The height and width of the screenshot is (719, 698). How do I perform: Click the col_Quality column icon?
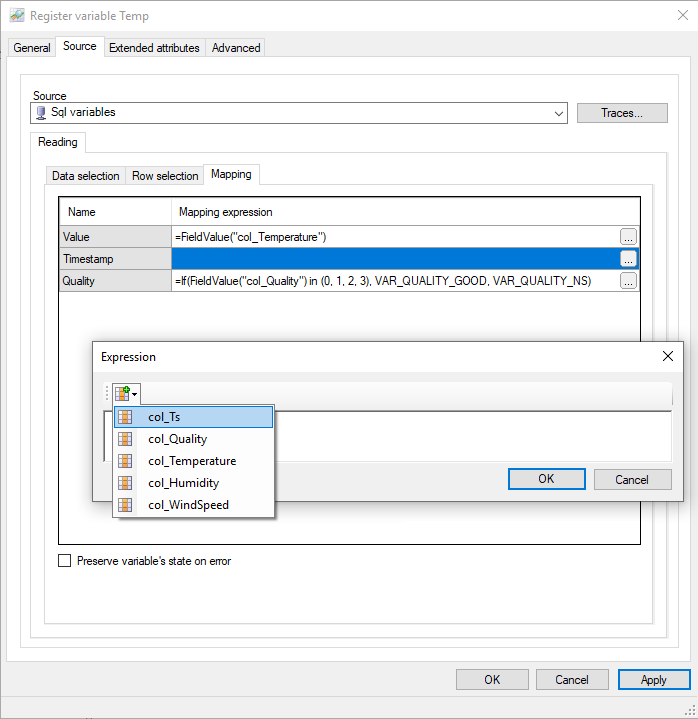click(125, 439)
